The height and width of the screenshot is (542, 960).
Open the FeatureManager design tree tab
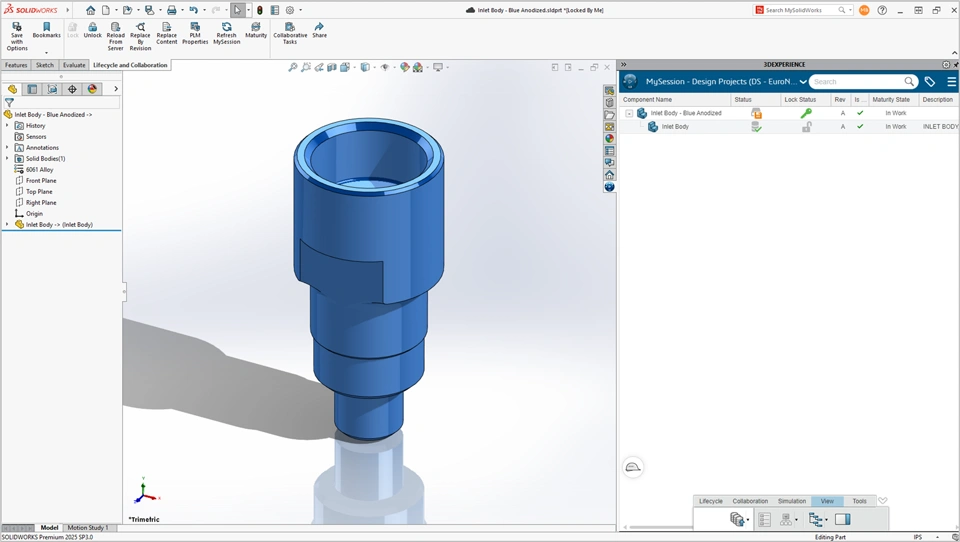click(12, 89)
